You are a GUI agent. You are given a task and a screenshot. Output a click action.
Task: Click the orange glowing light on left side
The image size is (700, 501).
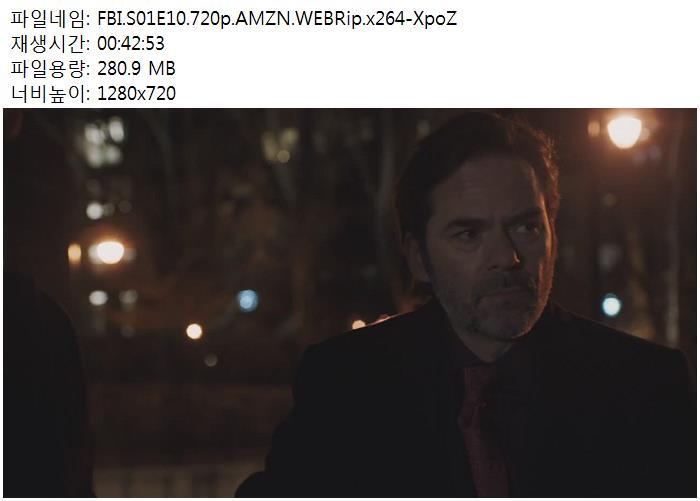[109, 252]
